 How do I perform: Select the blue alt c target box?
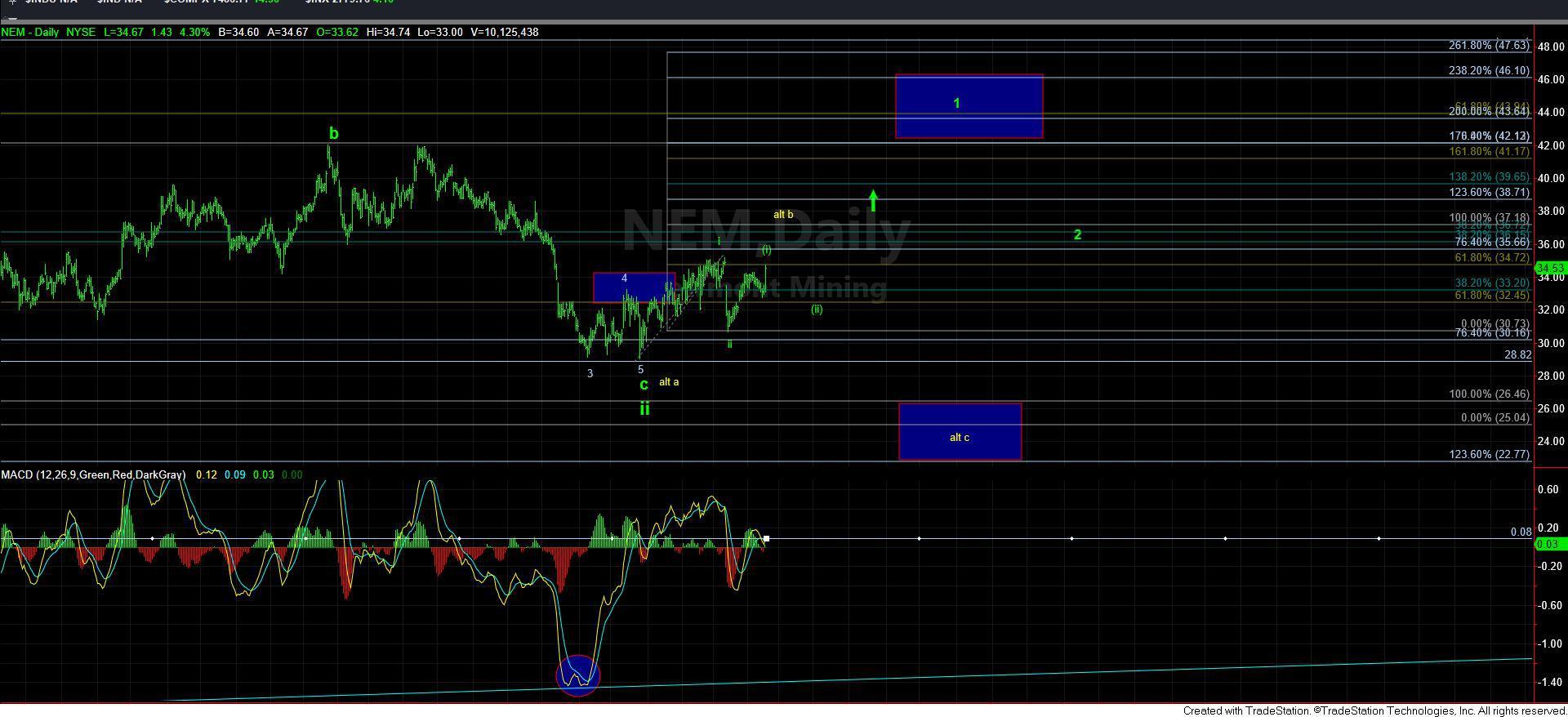[x=960, y=432]
